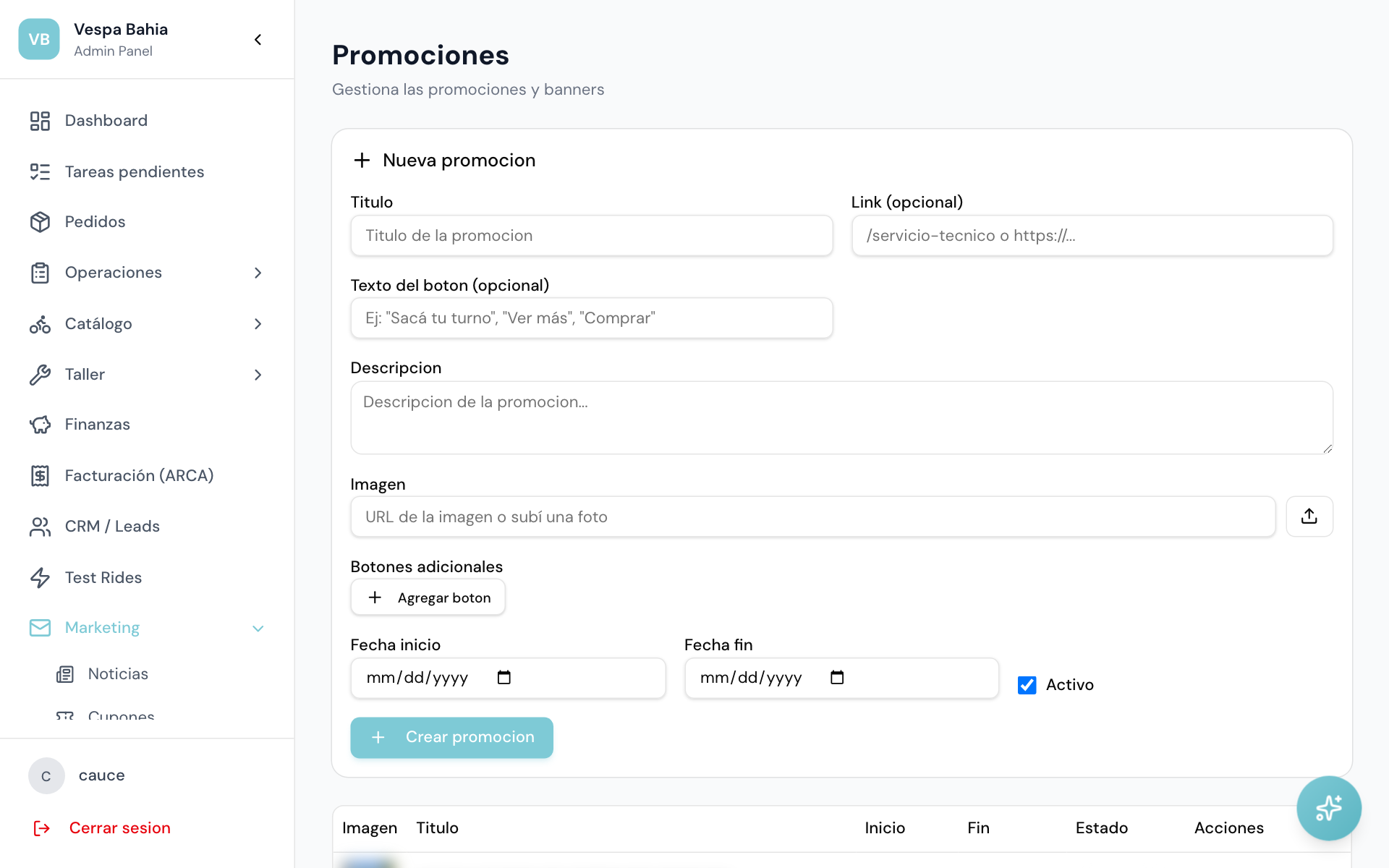Collapse the sidebar with the chevron arrow
Image resolution: width=1389 pixels, height=868 pixels.
pos(258,40)
